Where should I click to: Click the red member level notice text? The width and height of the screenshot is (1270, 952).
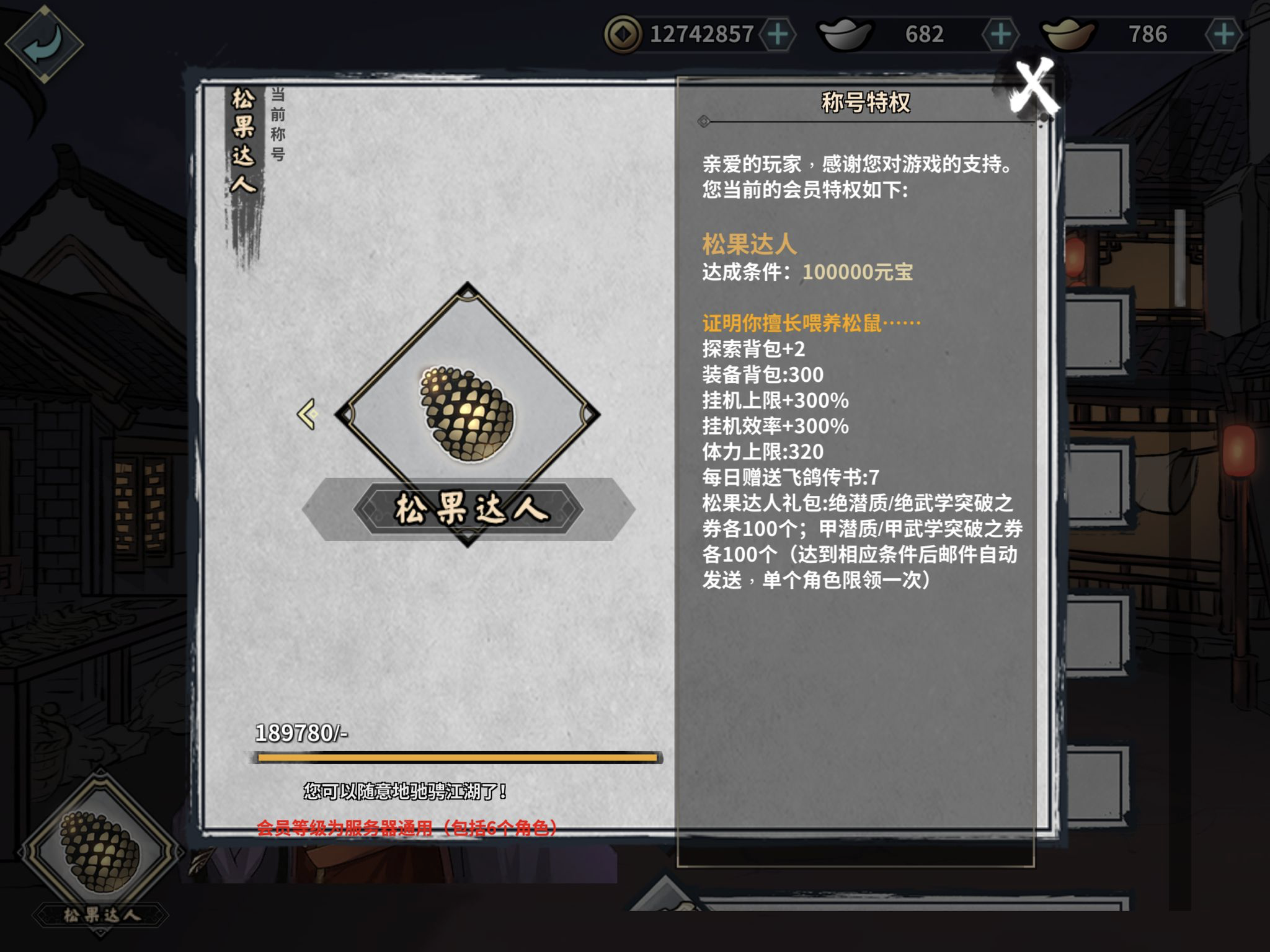(407, 828)
